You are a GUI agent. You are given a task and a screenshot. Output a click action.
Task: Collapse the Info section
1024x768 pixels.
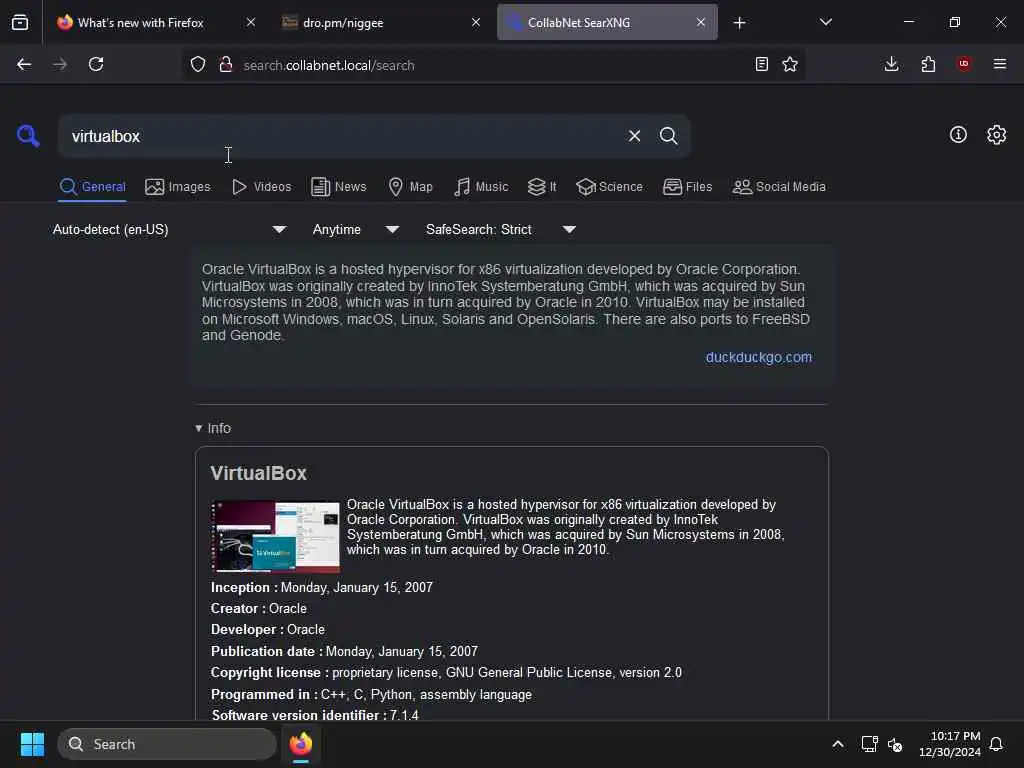pos(213,428)
